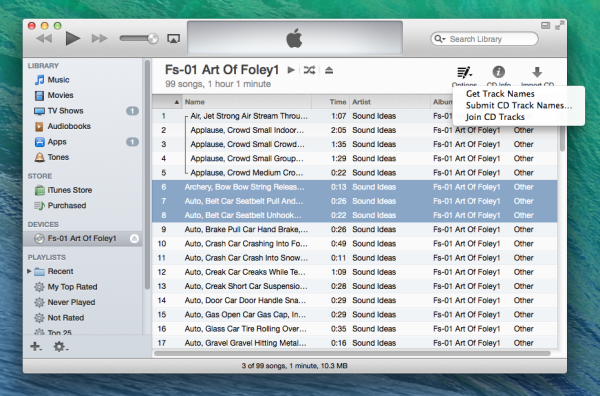
Task: Eject the CD via sidebar eject icon
Action: (134, 239)
